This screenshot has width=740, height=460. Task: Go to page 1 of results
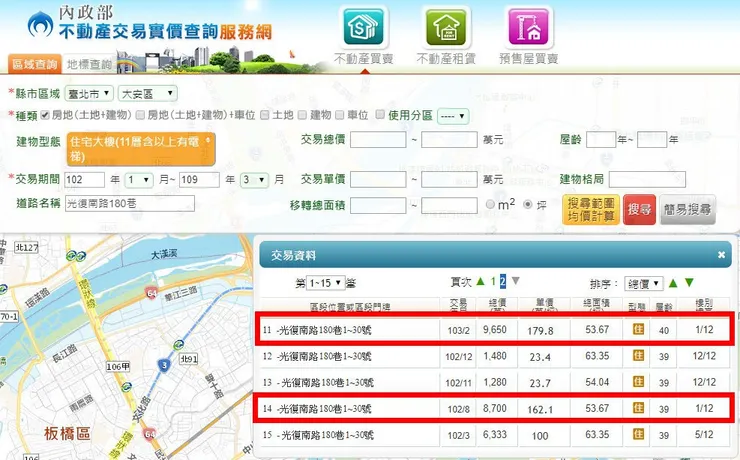(493, 282)
